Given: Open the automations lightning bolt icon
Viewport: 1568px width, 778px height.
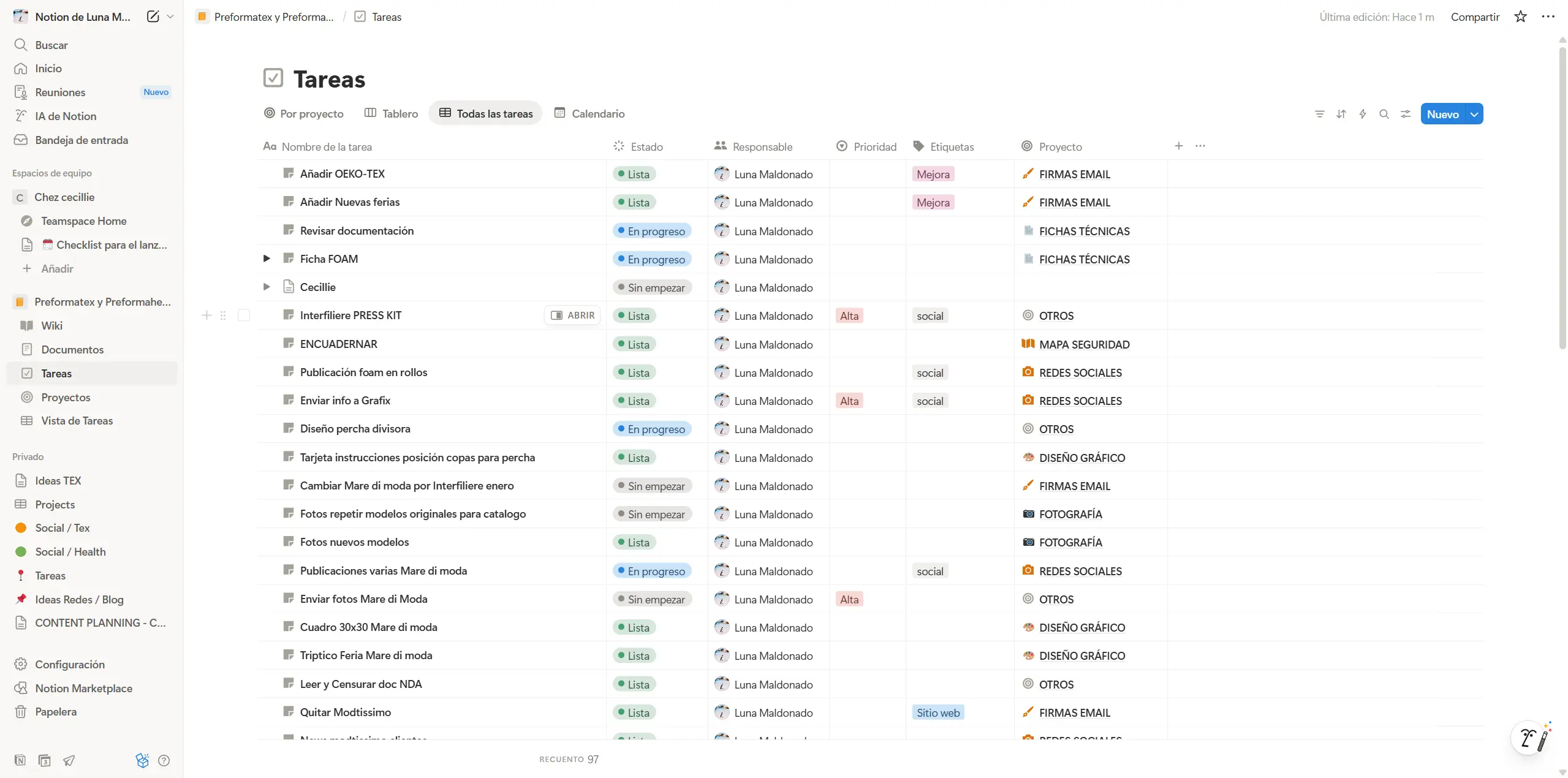Looking at the screenshot, I should tap(1362, 114).
